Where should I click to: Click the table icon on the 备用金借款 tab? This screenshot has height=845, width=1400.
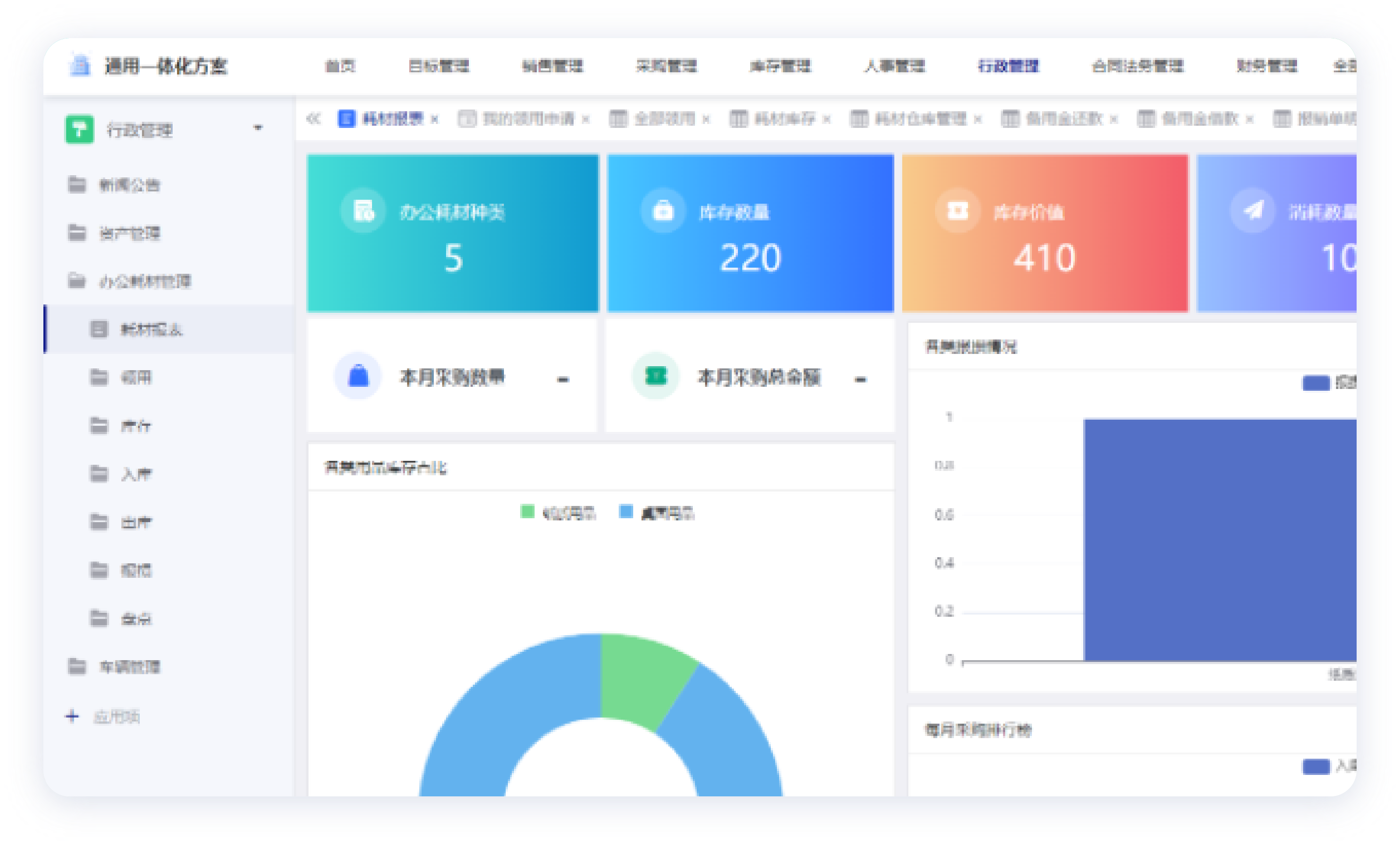pyautogui.click(x=1146, y=119)
